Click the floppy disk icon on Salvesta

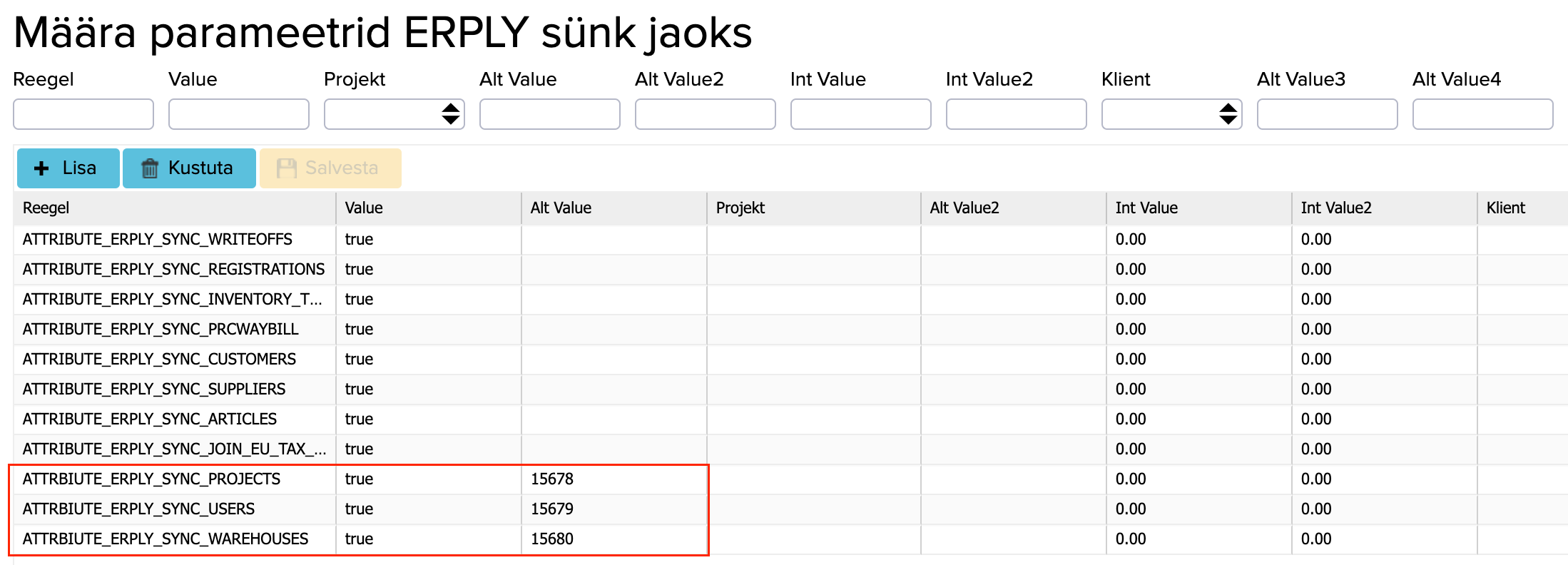[287, 168]
